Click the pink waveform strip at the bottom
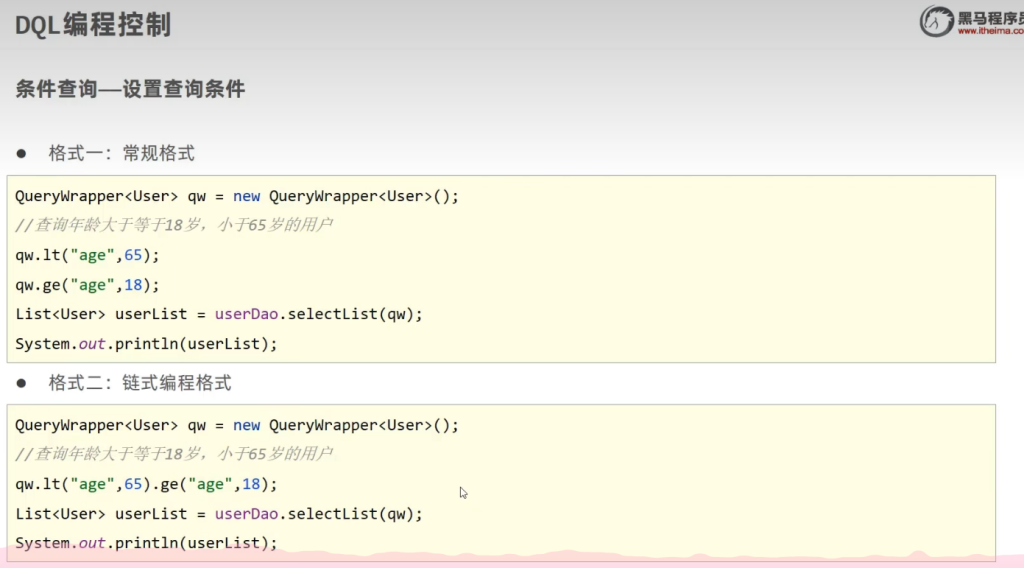1024x568 pixels. tap(600, 558)
